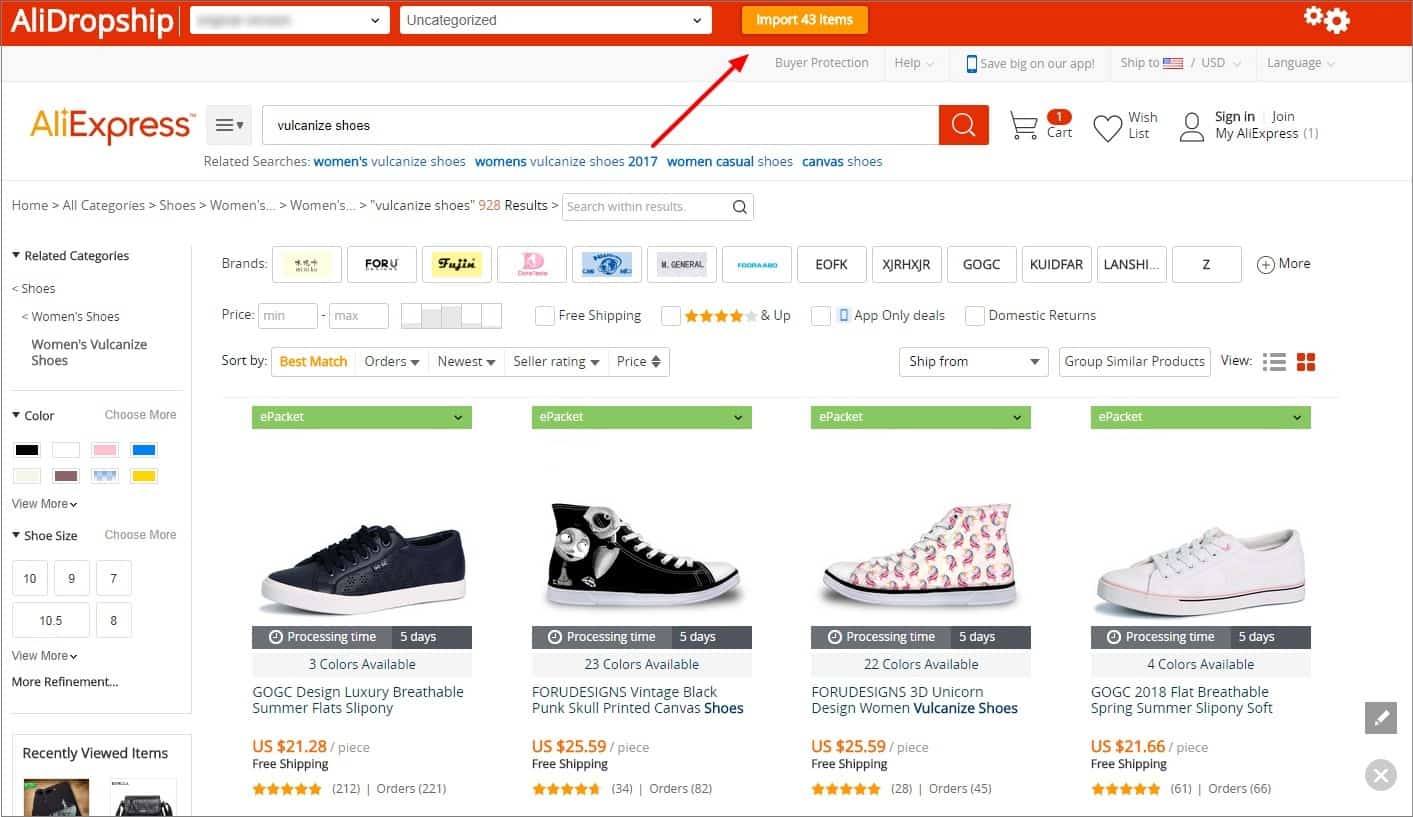Open the Ship from dropdown
Screen dimensions: 1413x817
[973, 362]
